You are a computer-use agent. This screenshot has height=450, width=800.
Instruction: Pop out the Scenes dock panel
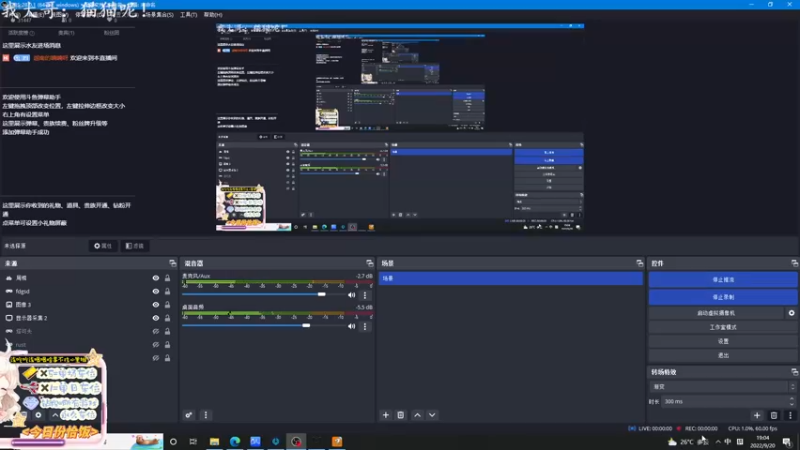coord(639,263)
